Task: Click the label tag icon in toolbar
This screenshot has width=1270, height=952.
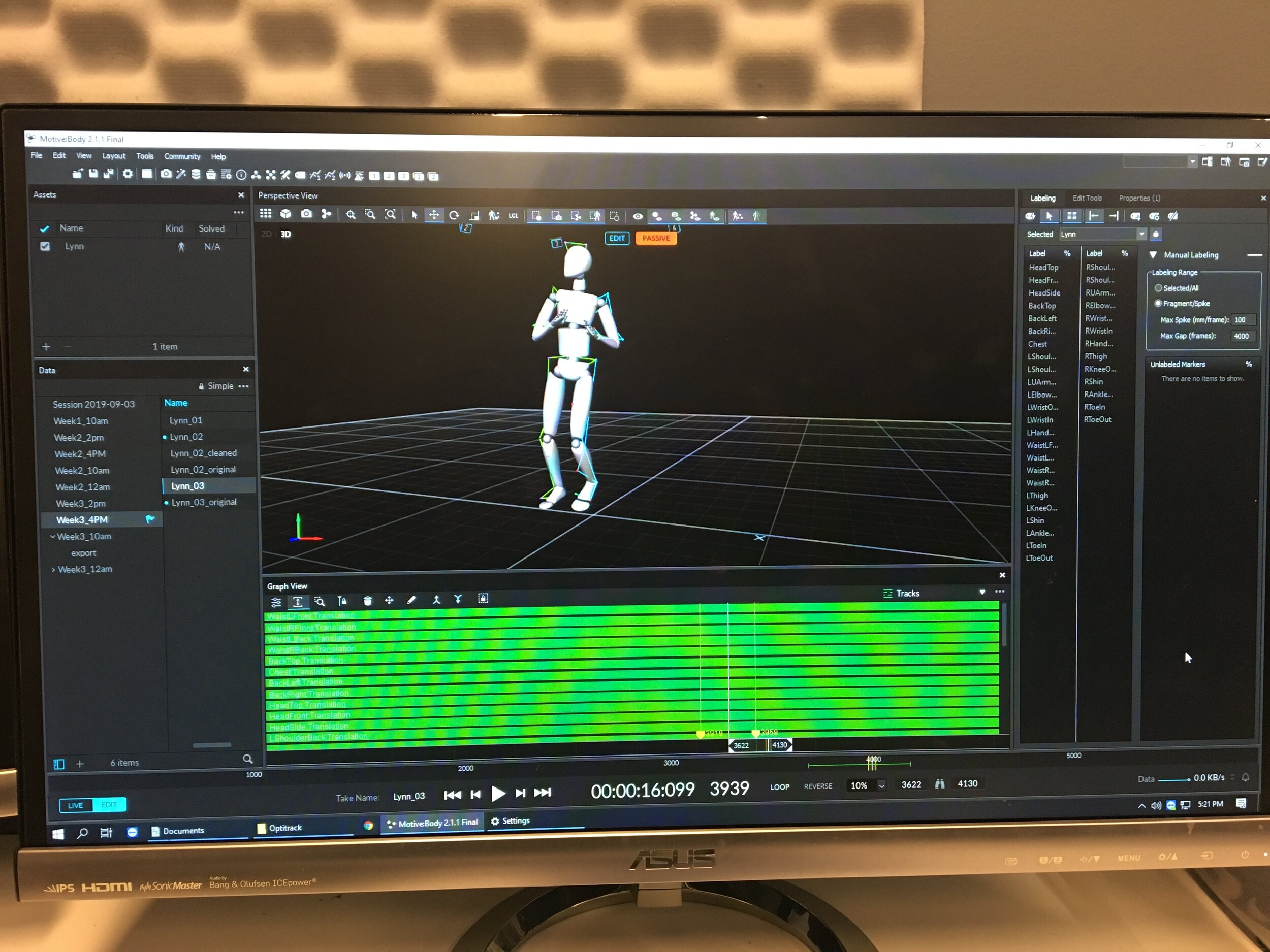Action: click(x=300, y=176)
